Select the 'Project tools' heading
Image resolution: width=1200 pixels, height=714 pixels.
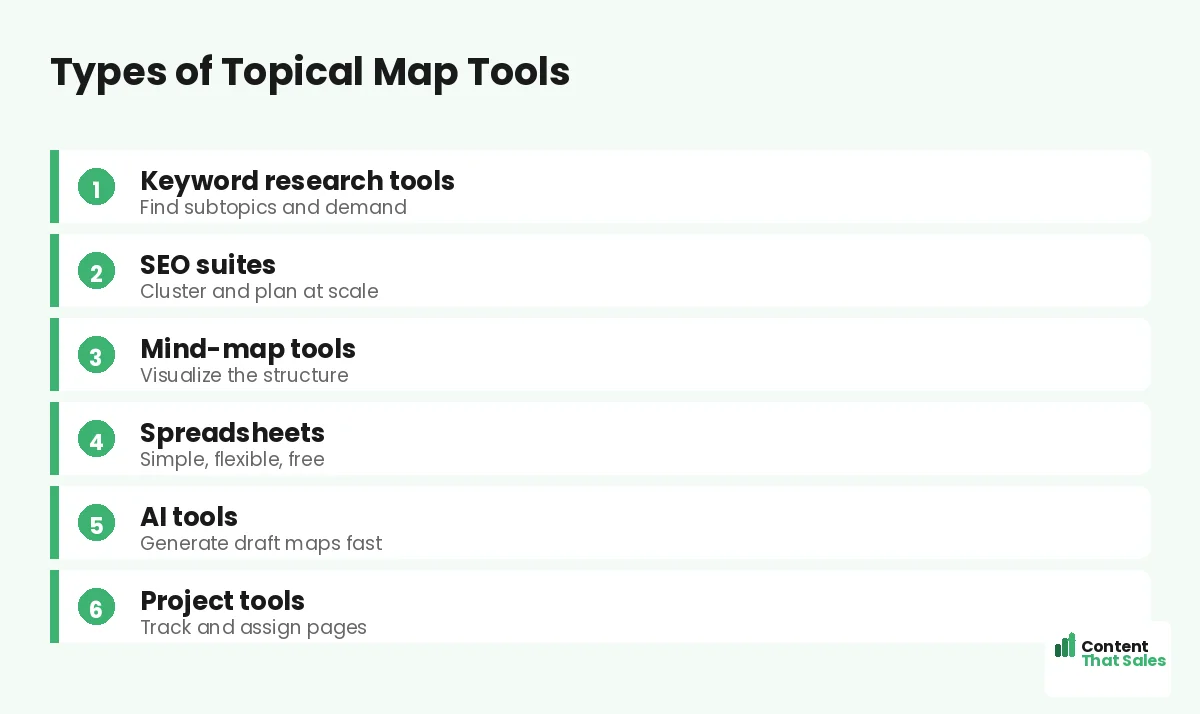[x=222, y=601]
